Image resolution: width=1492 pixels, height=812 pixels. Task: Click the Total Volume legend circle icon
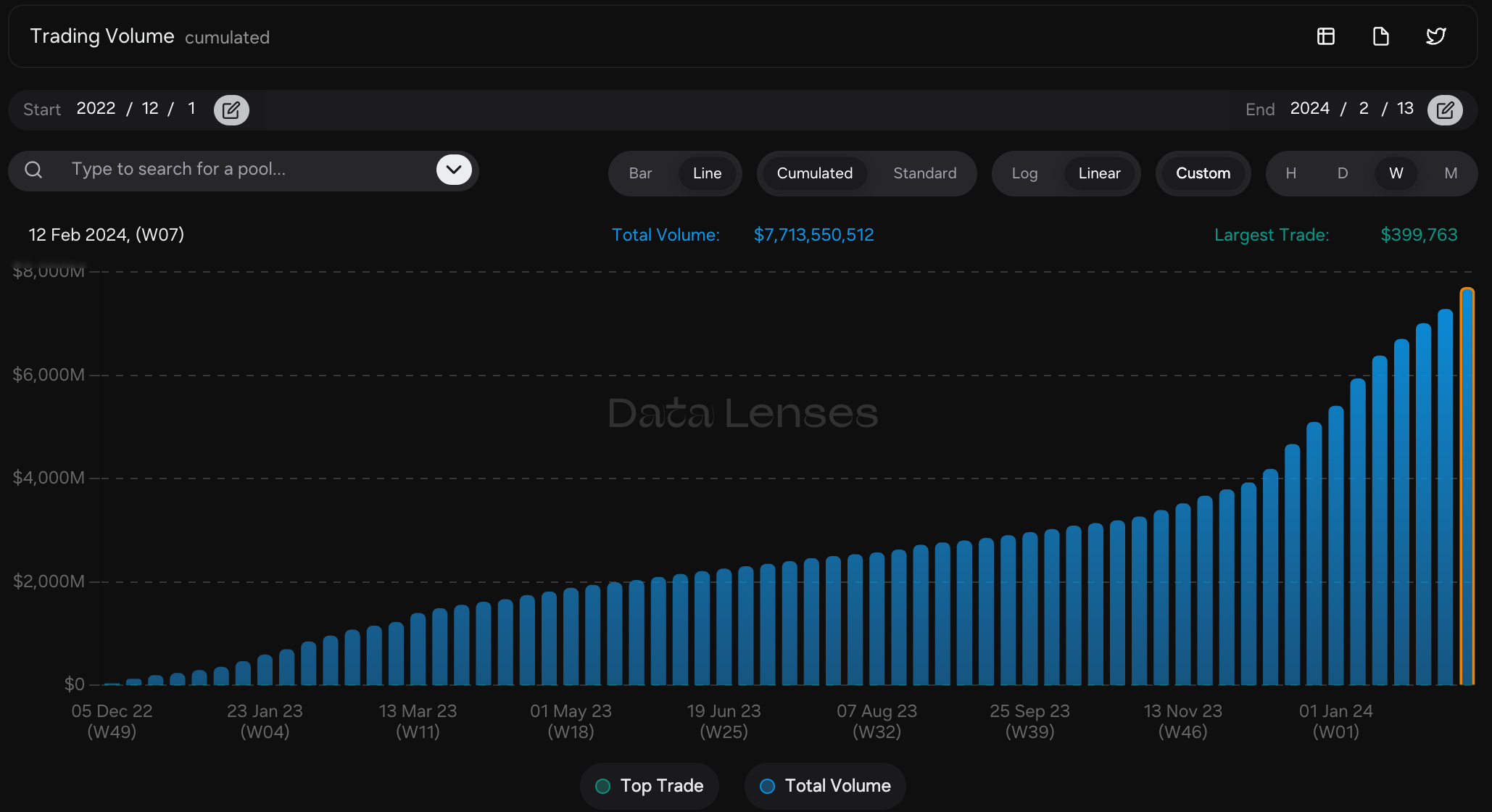[767, 786]
